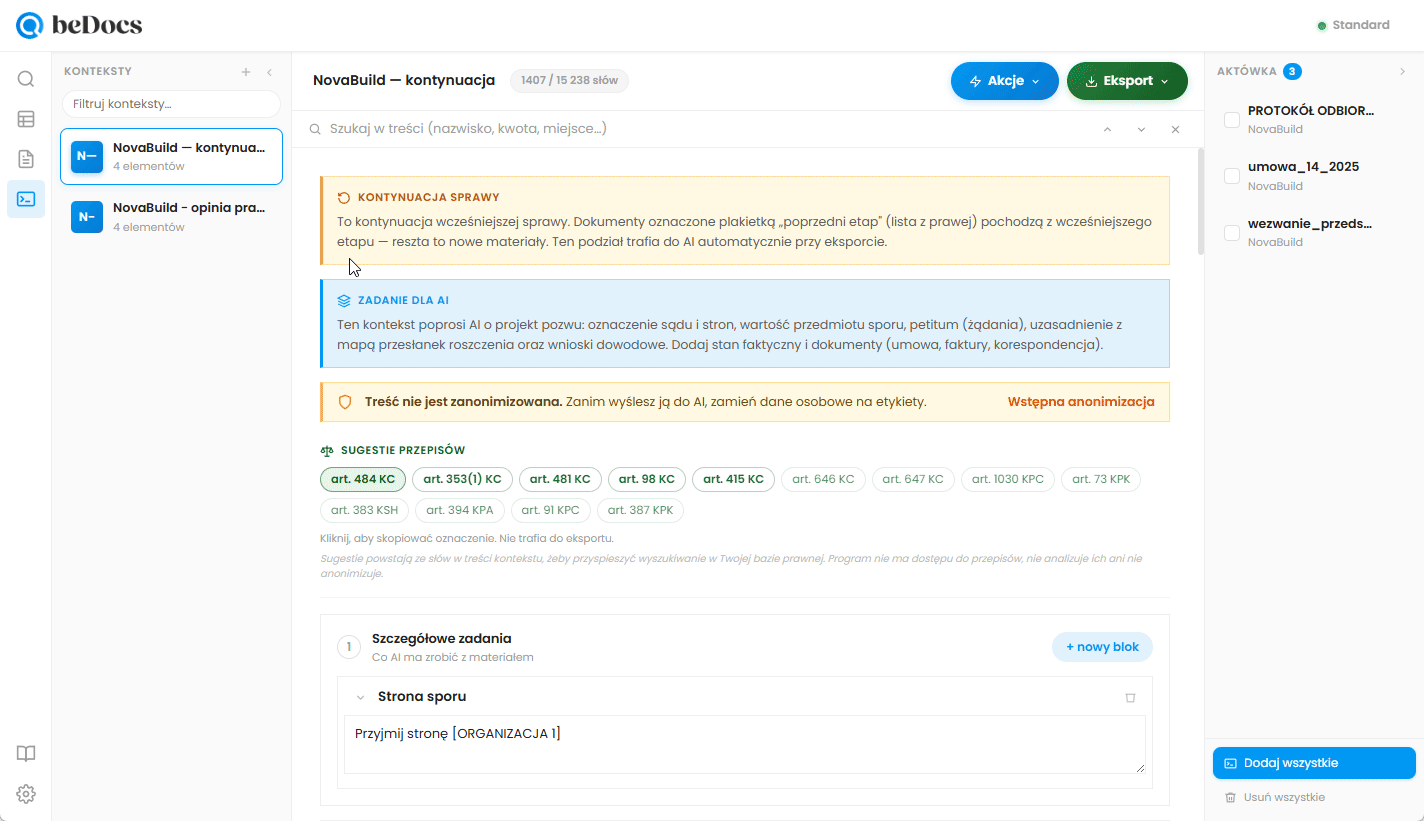This screenshot has height=821, width=1424.
Task: Open the documents sidebar icon
Action: (x=26, y=159)
